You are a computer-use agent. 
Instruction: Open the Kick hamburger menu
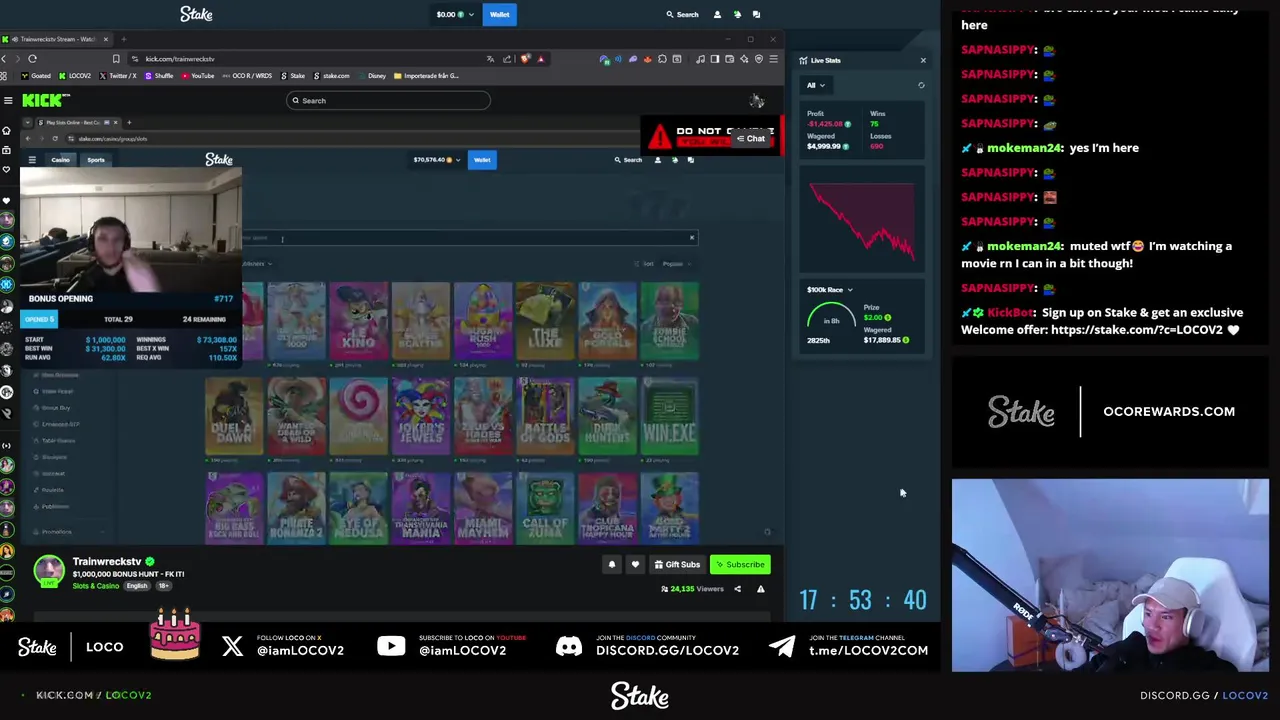[8, 100]
